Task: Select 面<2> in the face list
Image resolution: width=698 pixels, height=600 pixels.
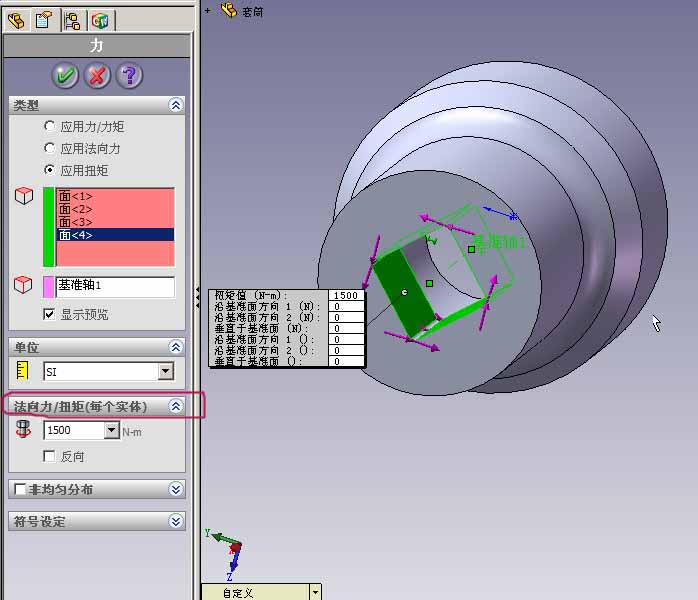Action: pyautogui.click(x=116, y=209)
